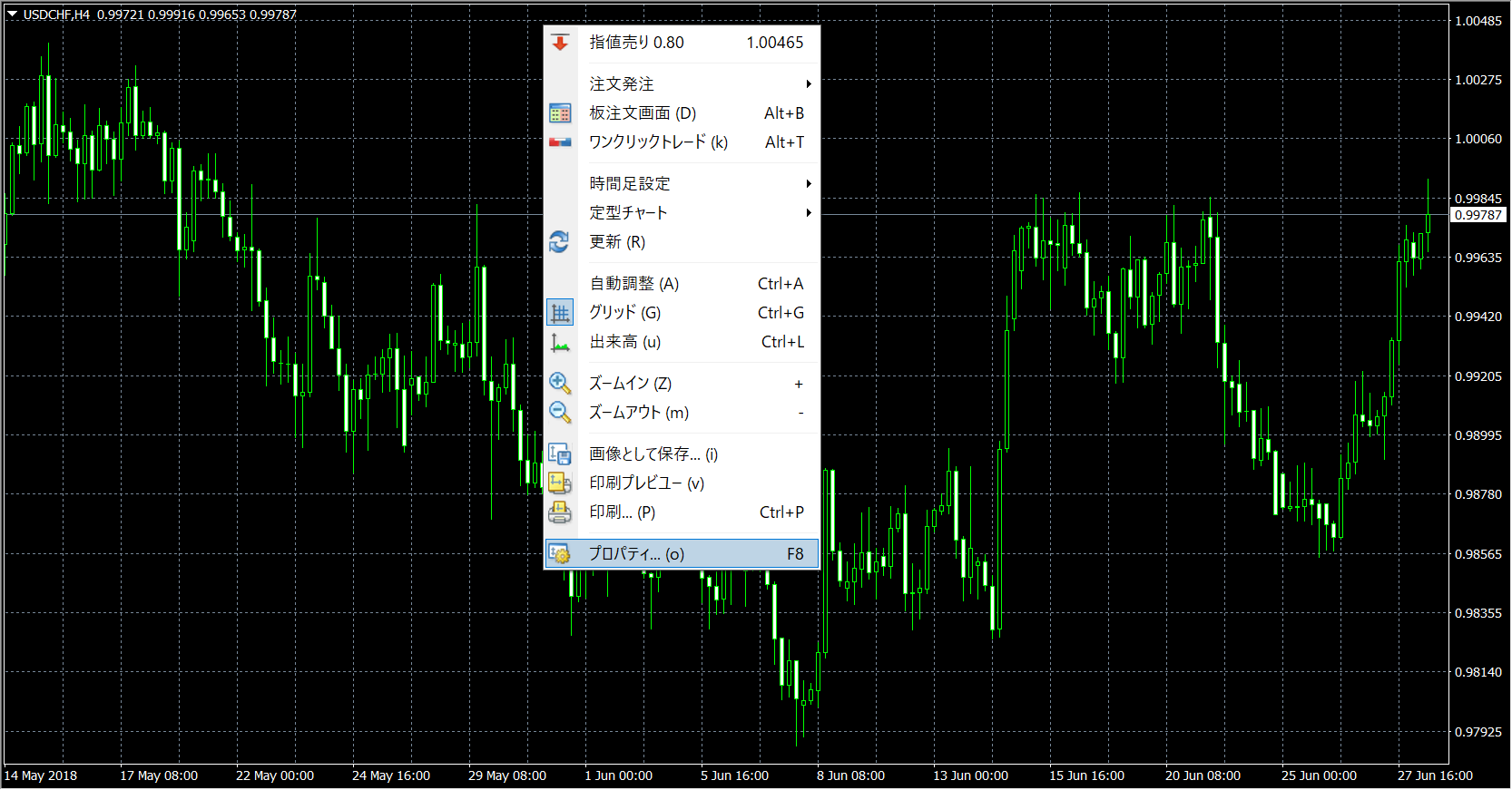Click the red sell-limit arrow icon (指値売り 0.80)
The width and height of the screenshot is (1512, 790).
(x=560, y=42)
